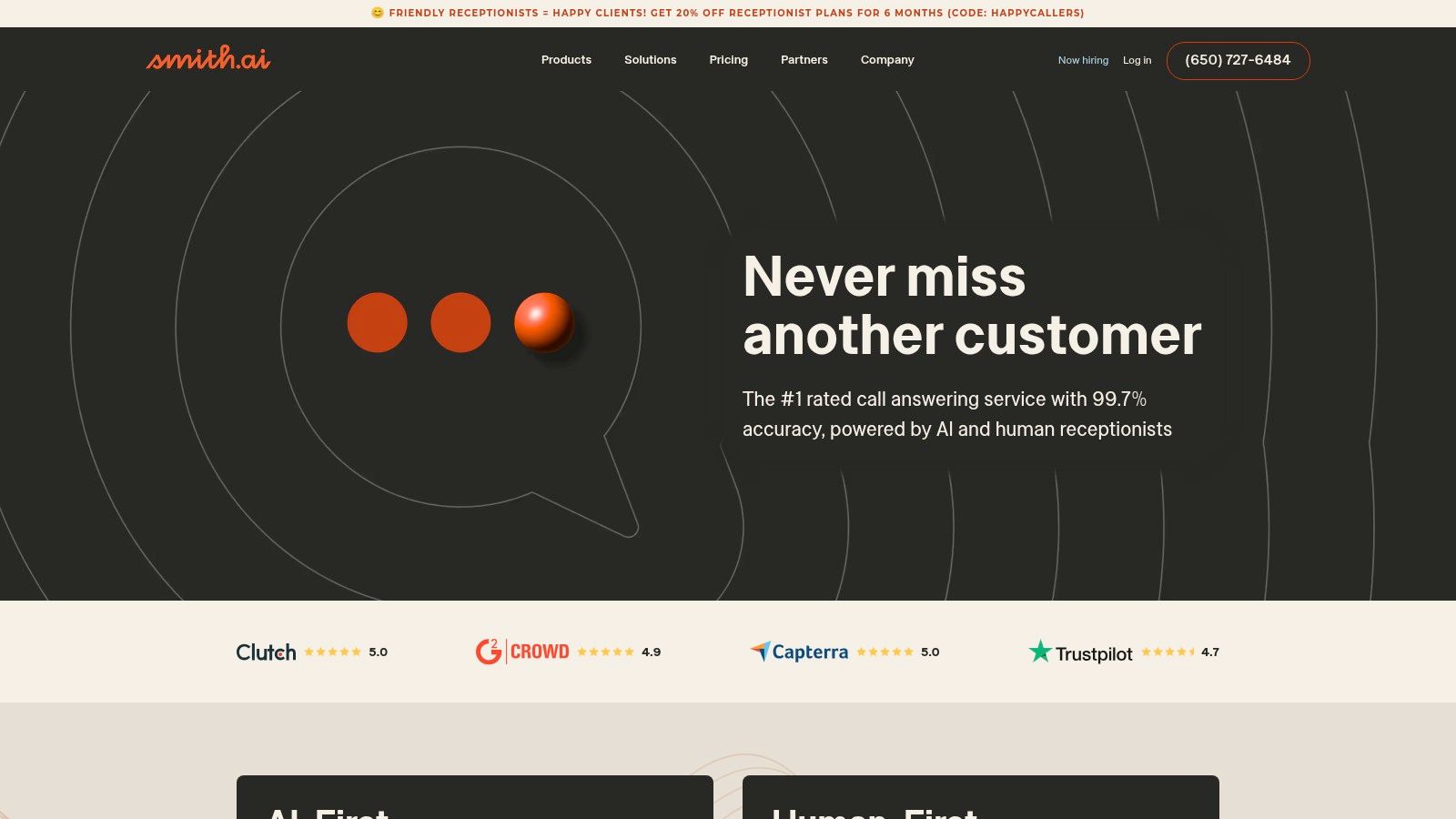This screenshot has height=819, width=1456.
Task: Click the Trustpilot star rating icons
Action: (x=1168, y=652)
